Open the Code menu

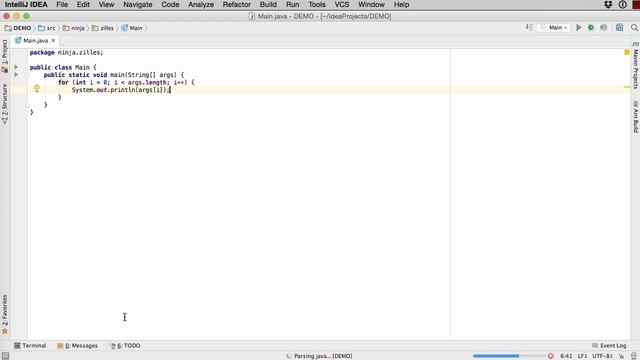click(170, 4)
